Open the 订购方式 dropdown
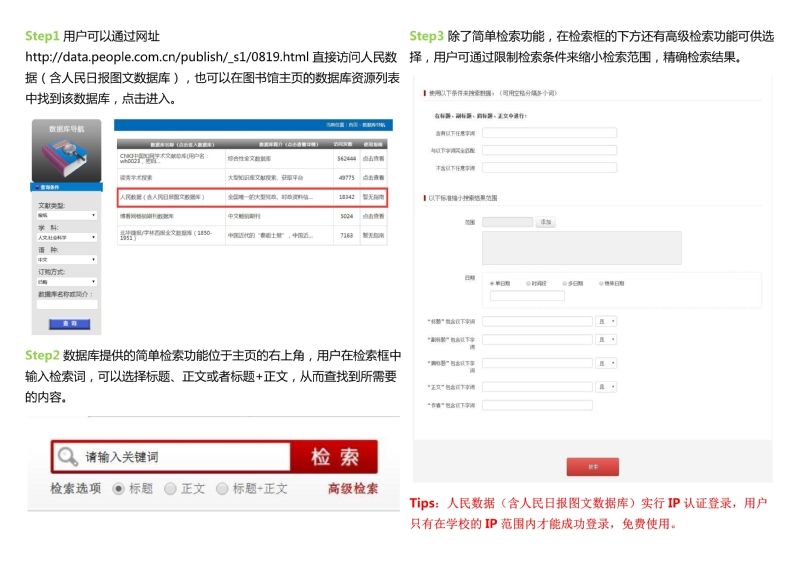 pos(67,282)
